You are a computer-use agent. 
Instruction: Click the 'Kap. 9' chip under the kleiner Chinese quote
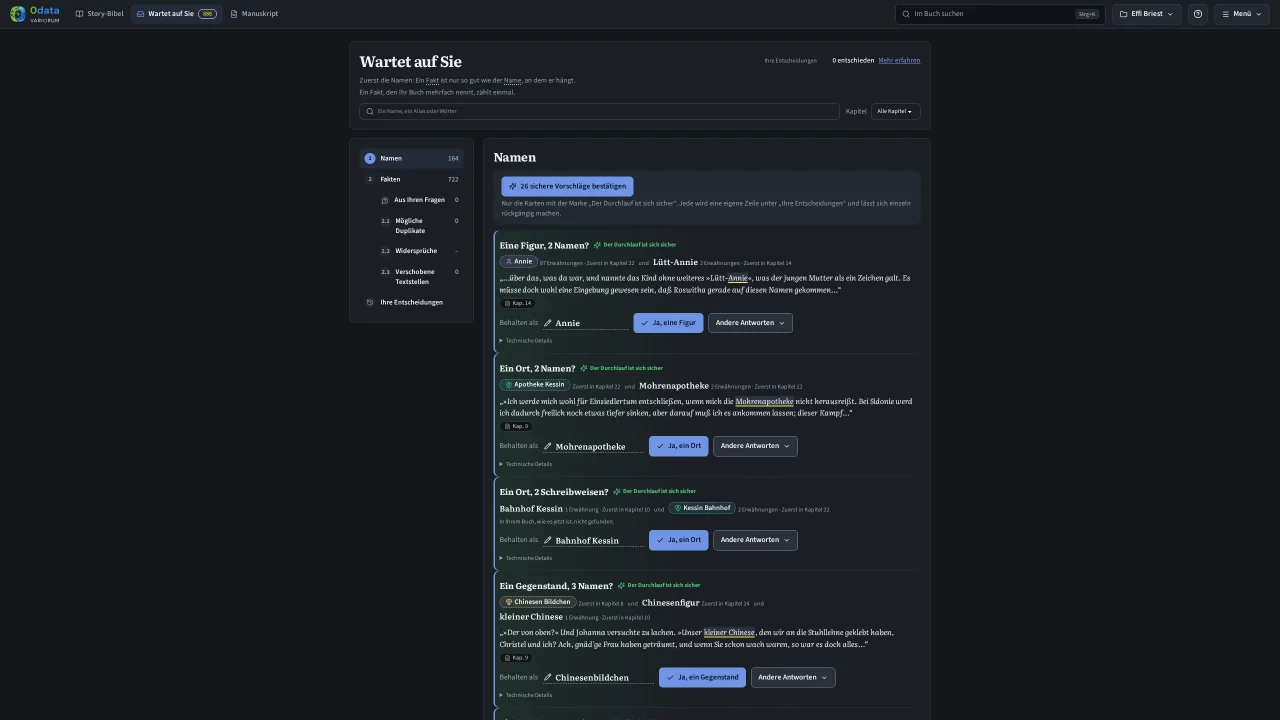(x=515, y=657)
